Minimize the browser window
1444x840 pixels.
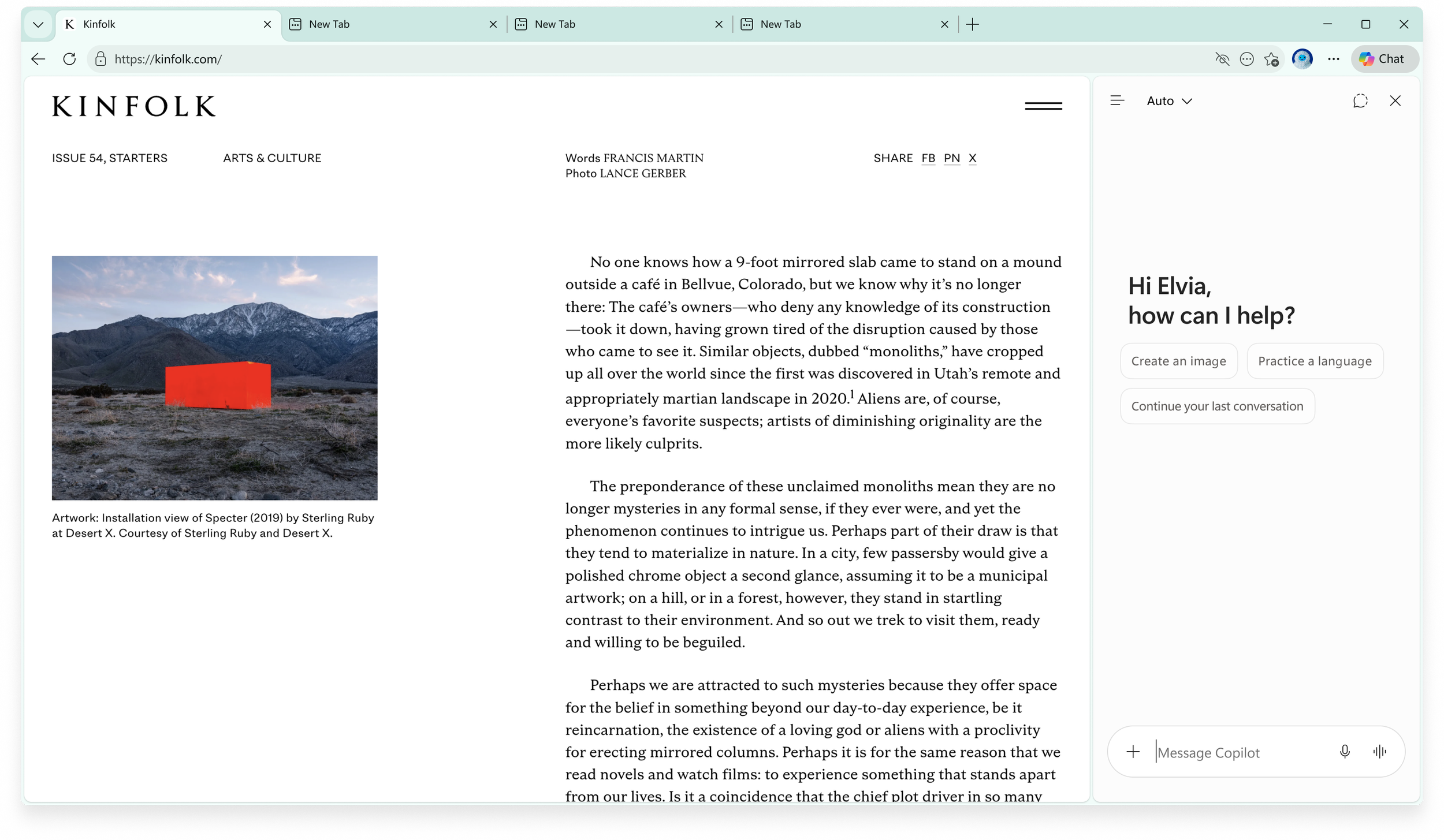point(1327,24)
